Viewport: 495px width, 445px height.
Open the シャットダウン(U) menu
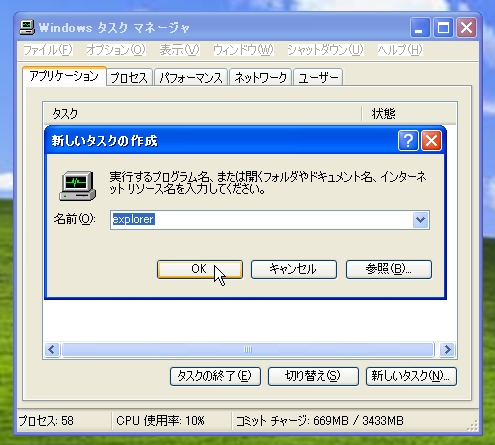tap(325, 50)
